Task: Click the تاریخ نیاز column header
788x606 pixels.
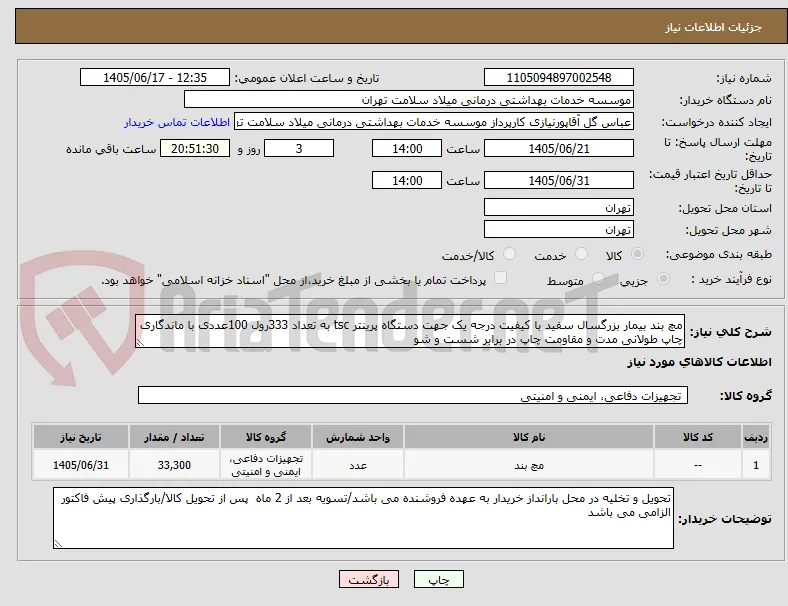Action: 80,437
